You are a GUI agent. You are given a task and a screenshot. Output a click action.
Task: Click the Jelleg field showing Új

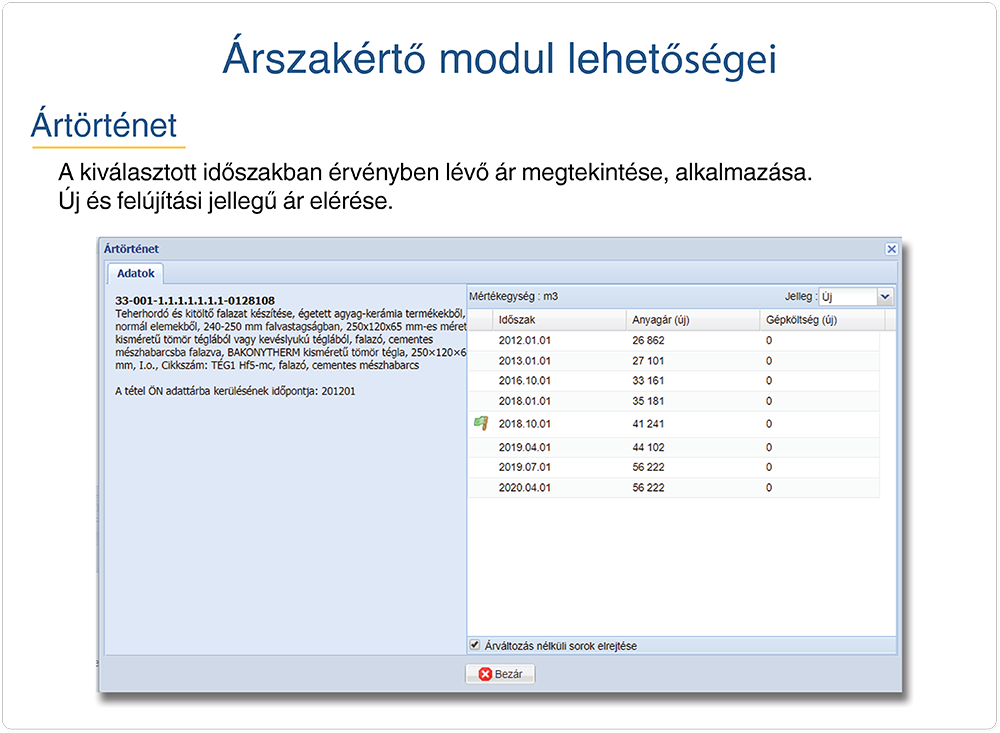coord(848,297)
